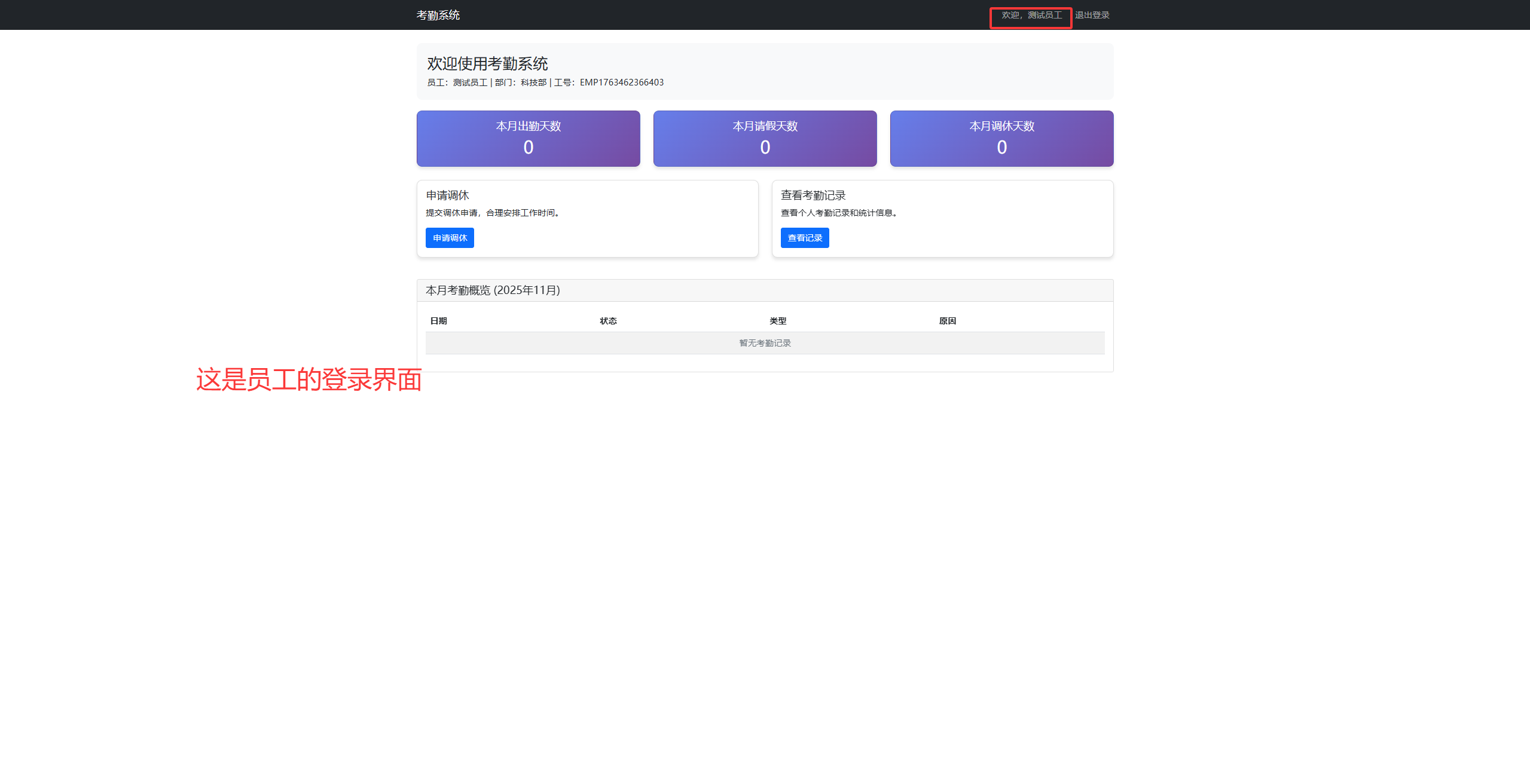
Task: Click the 查看考勤记录 card title
Action: pyautogui.click(x=813, y=195)
